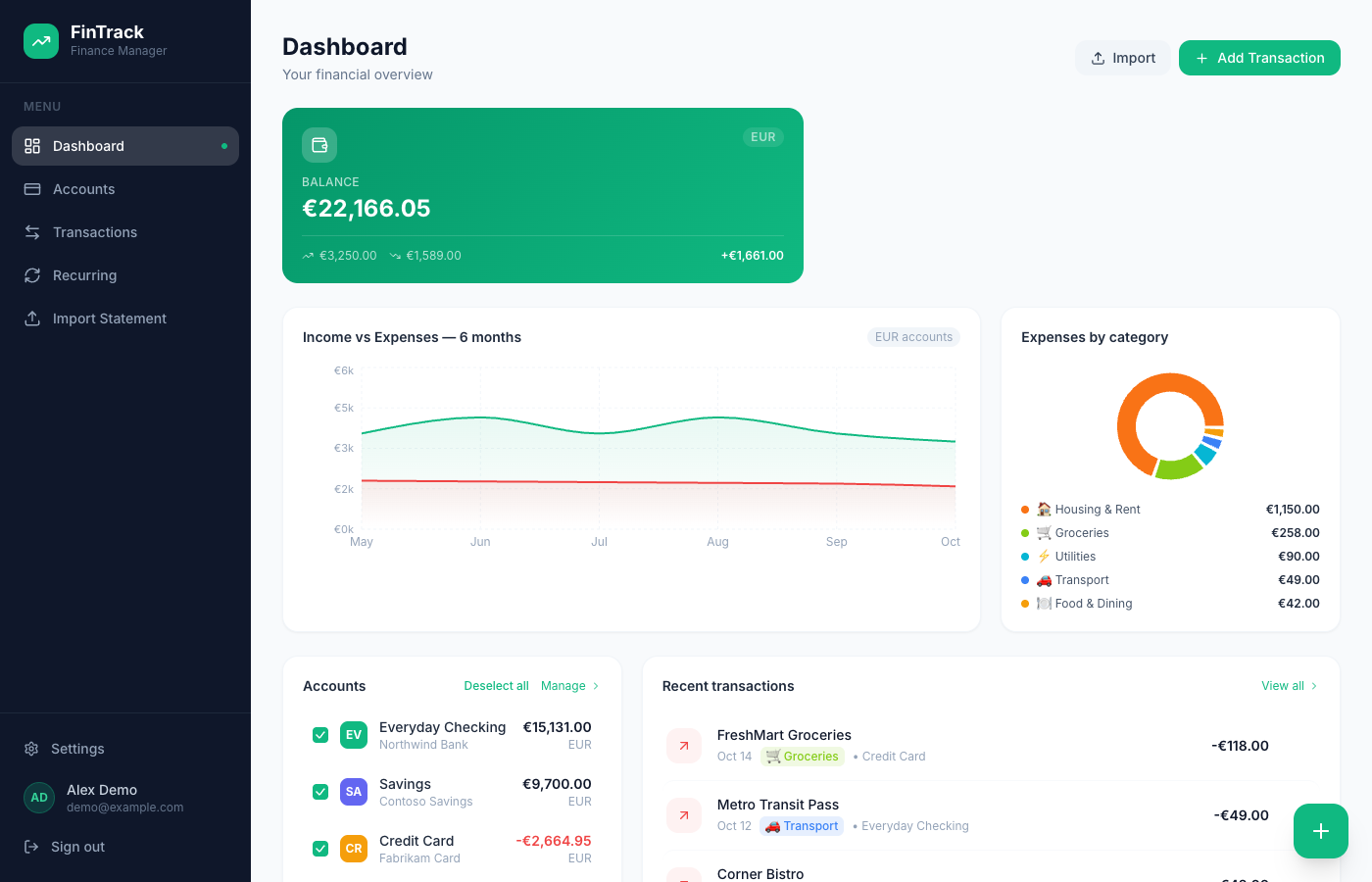This screenshot has height=882, width=1372.
Task: Click the Import button
Action: coord(1123,58)
